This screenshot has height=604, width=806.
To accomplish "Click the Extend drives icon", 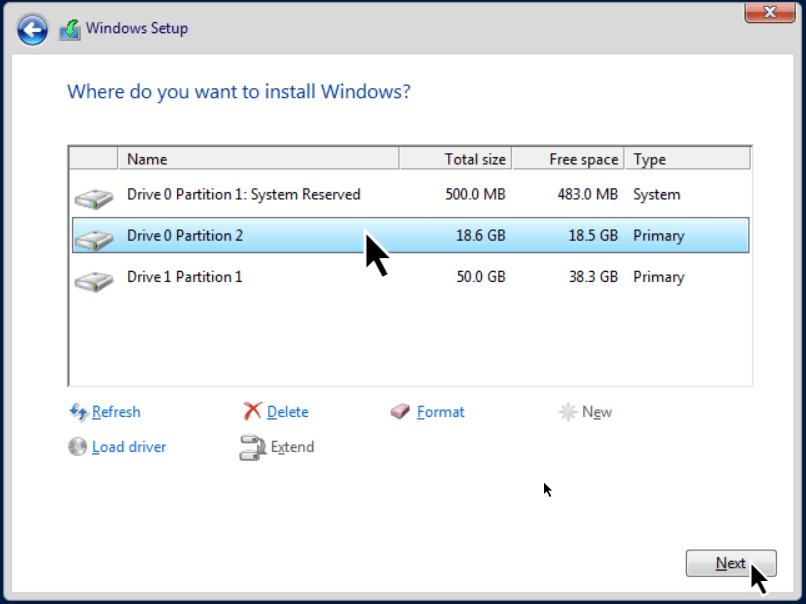I will [x=252, y=447].
